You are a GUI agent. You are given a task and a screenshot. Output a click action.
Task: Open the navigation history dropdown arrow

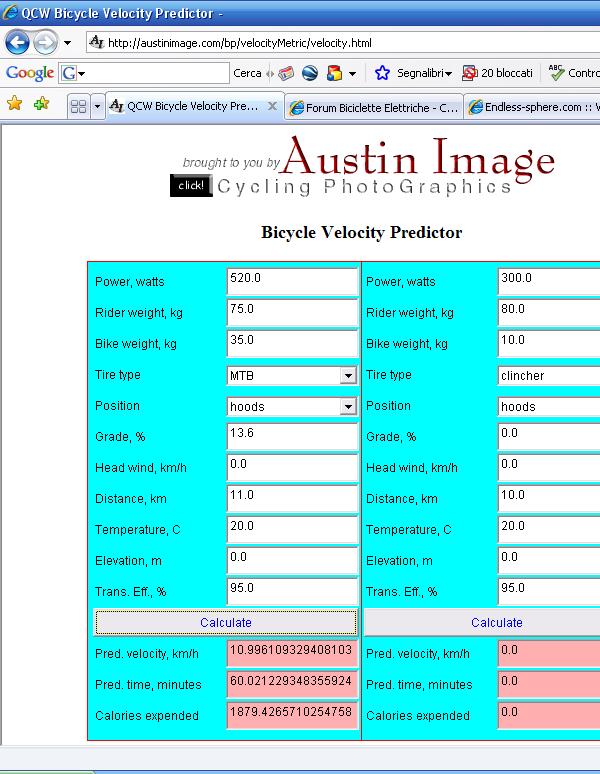[68, 43]
